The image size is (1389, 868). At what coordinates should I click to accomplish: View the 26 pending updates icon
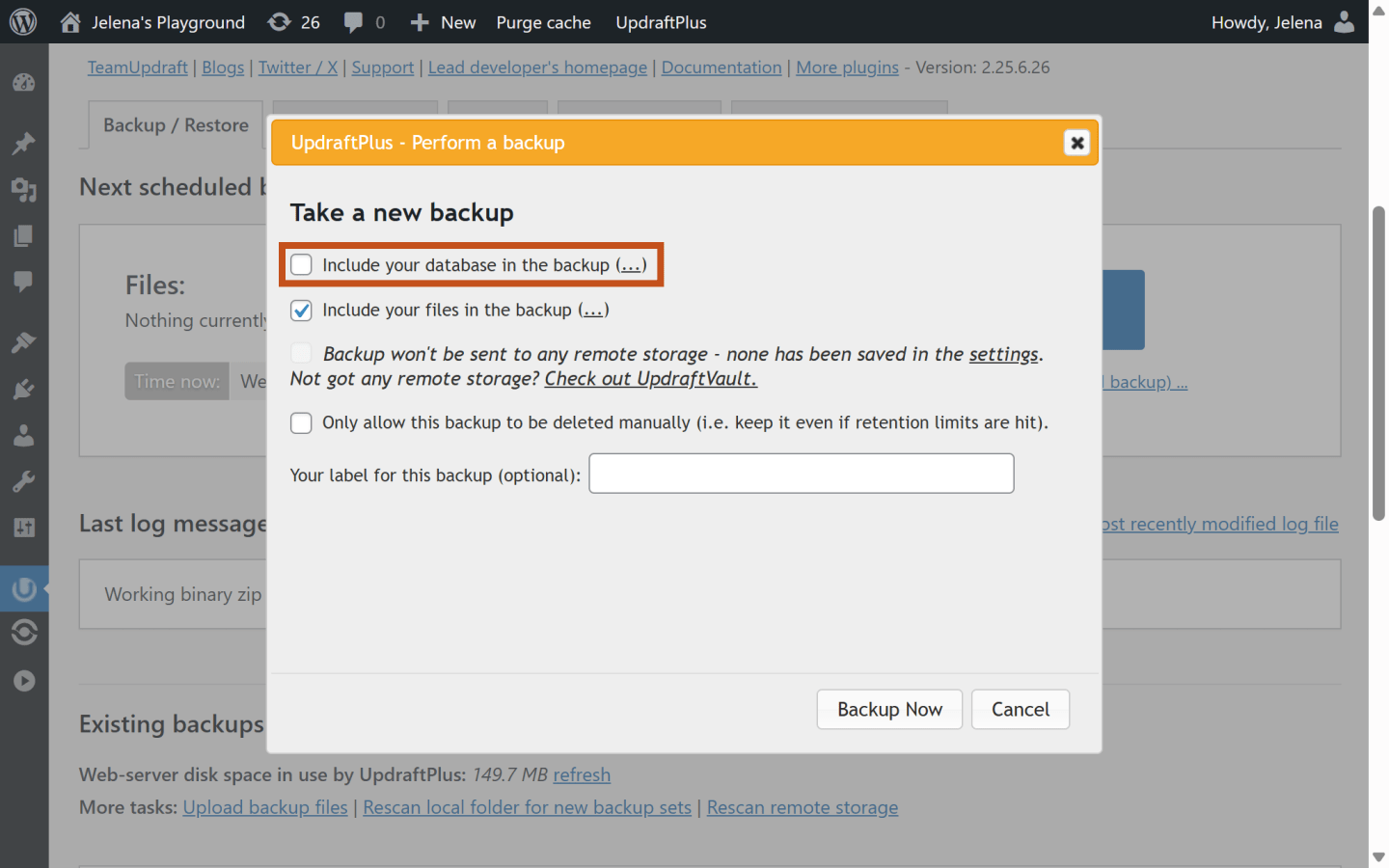(293, 21)
